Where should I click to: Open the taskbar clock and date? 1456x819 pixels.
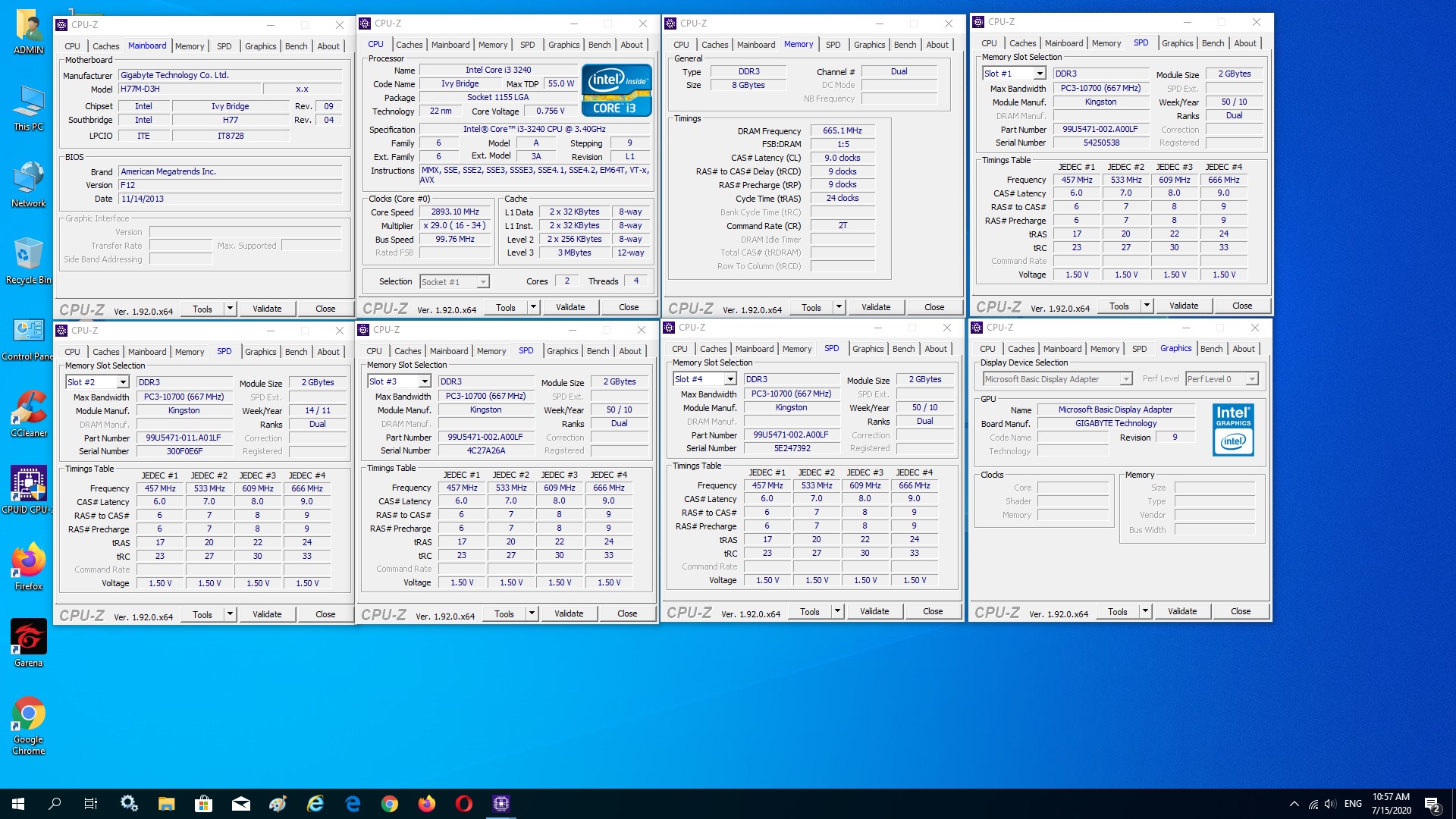(x=1391, y=804)
